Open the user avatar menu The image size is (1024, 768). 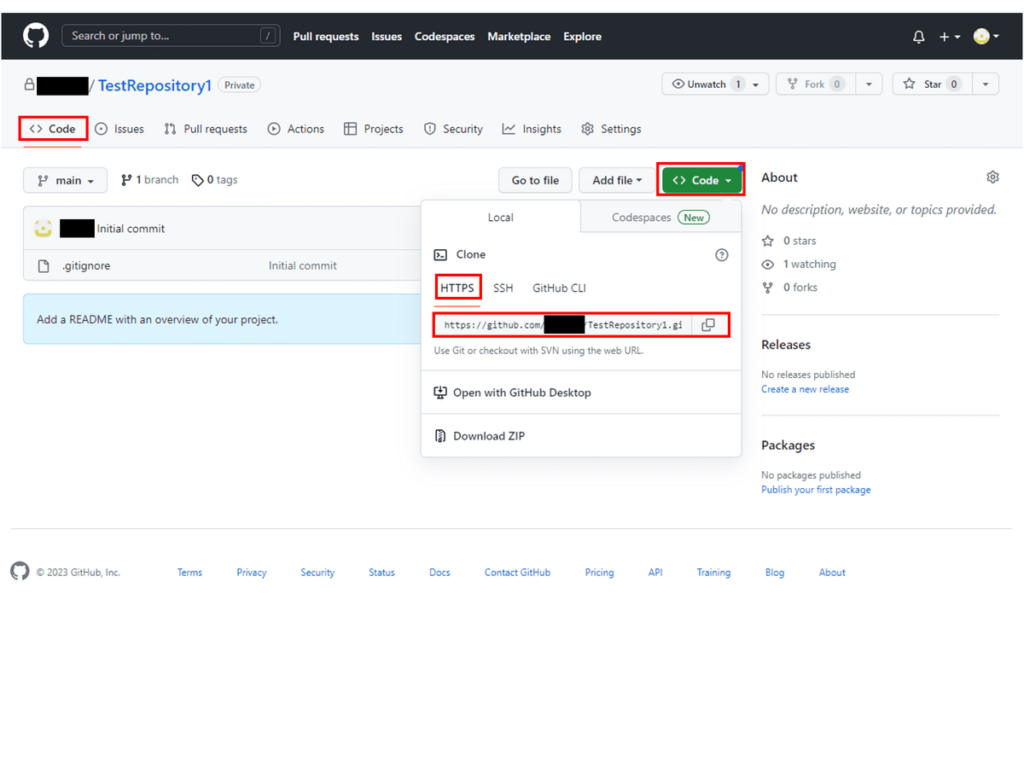985,37
